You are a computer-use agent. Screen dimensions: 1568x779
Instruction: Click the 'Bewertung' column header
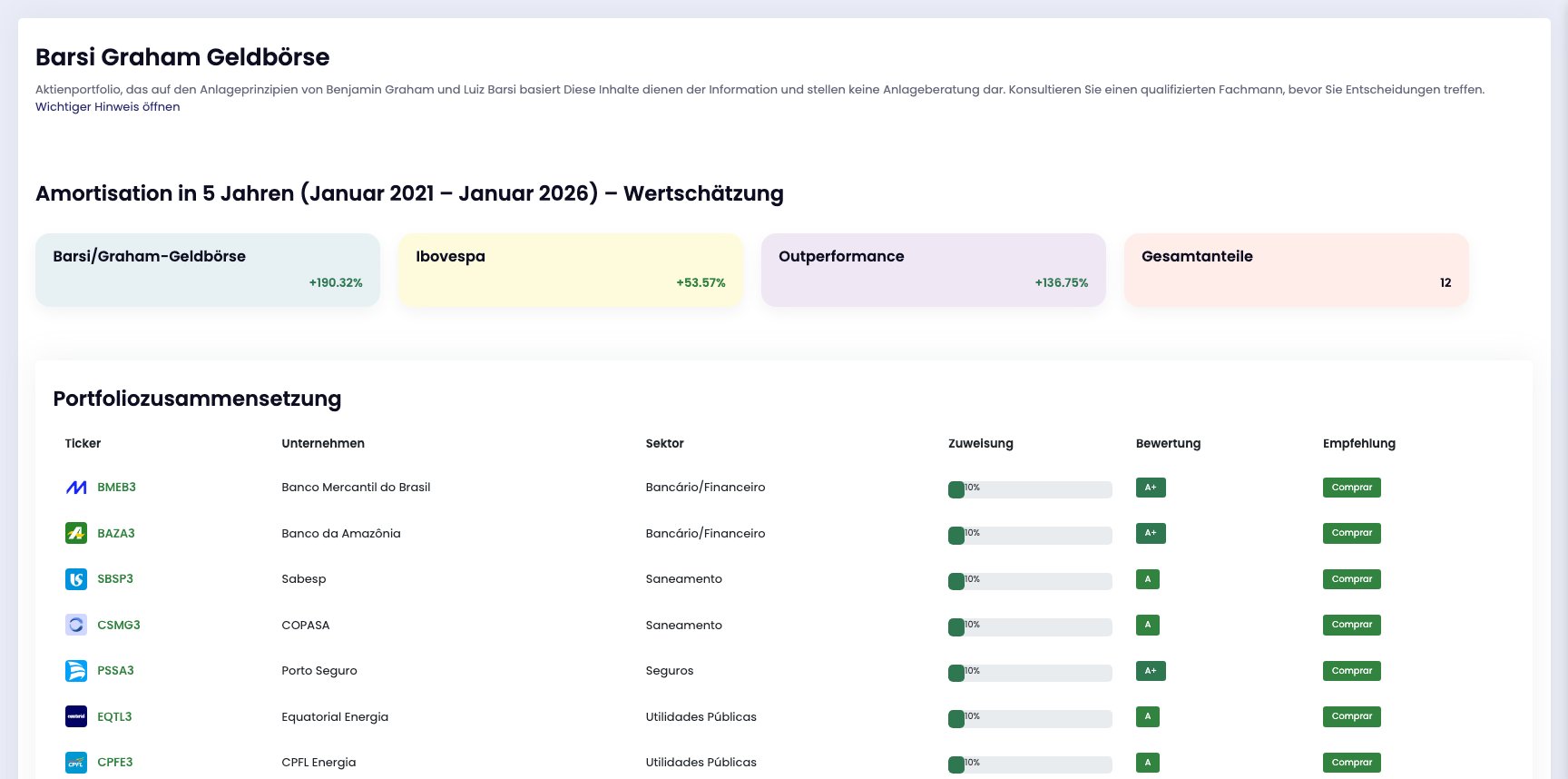pyautogui.click(x=1168, y=443)
